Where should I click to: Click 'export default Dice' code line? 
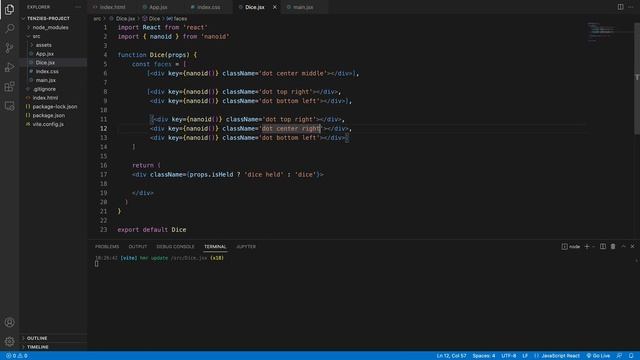152,230
